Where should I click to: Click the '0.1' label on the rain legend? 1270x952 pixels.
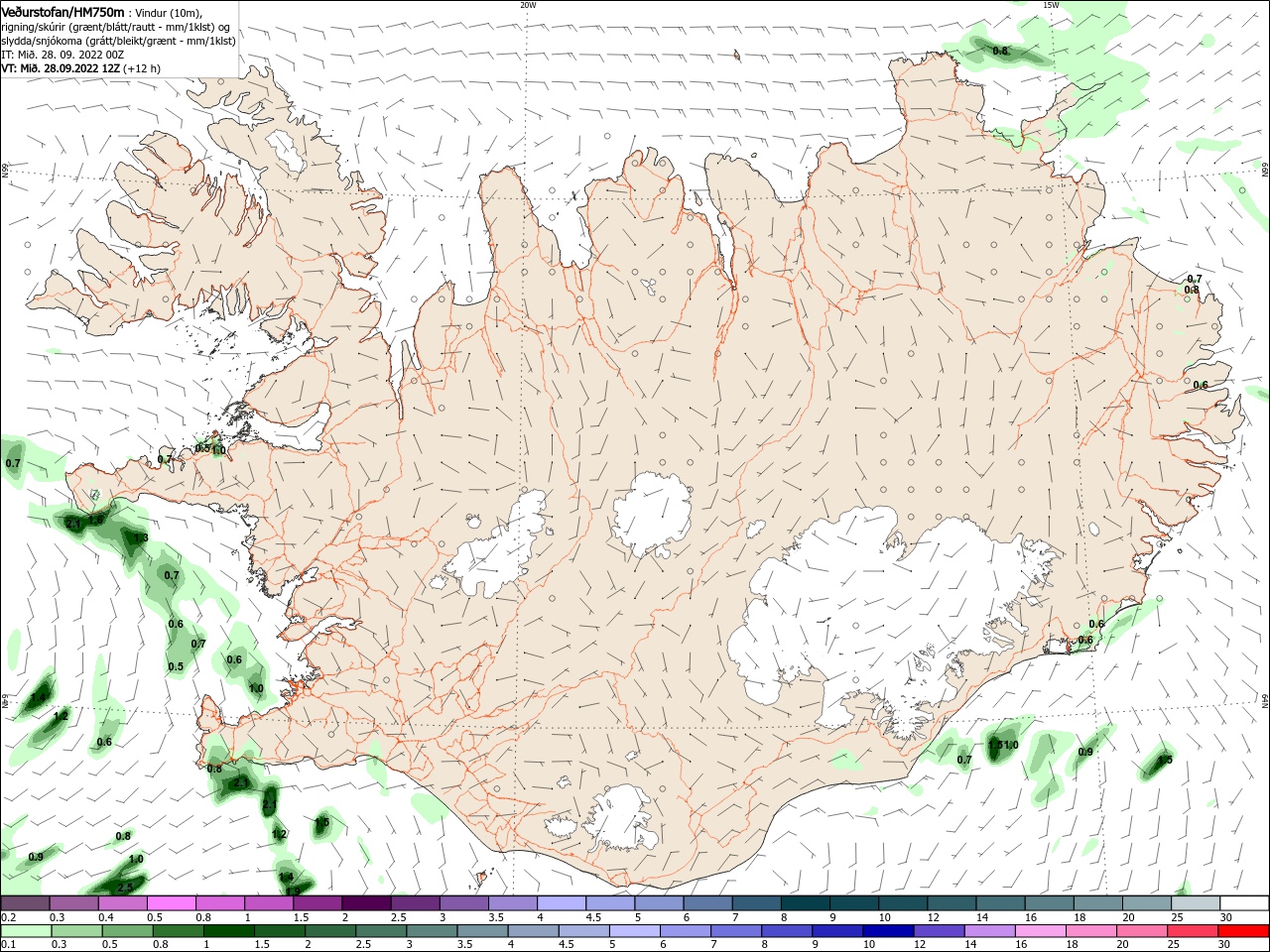tap(9, 943)
